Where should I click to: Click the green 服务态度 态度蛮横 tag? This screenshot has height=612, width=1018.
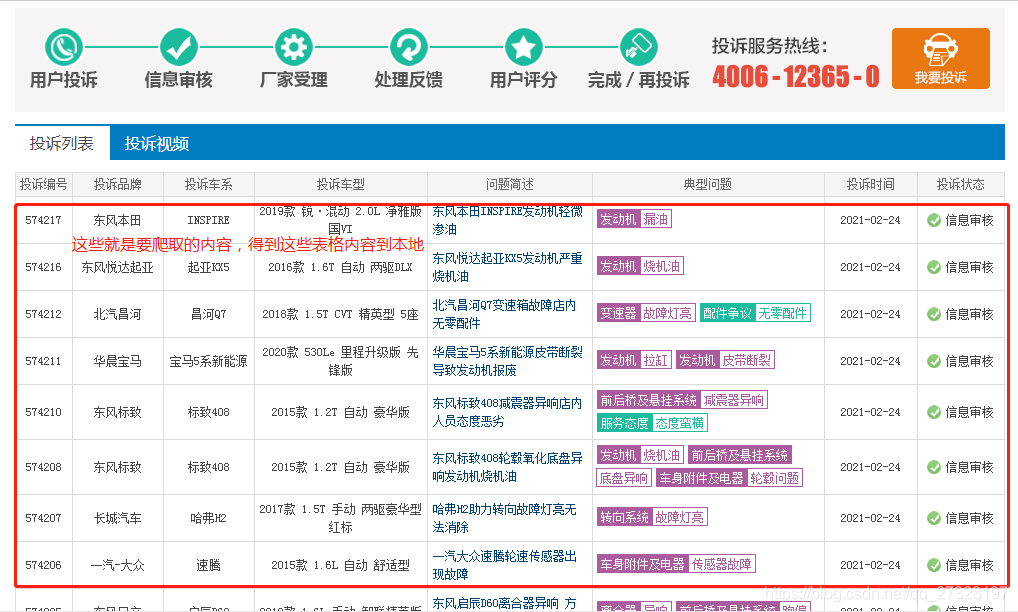[x=652, y=423]
